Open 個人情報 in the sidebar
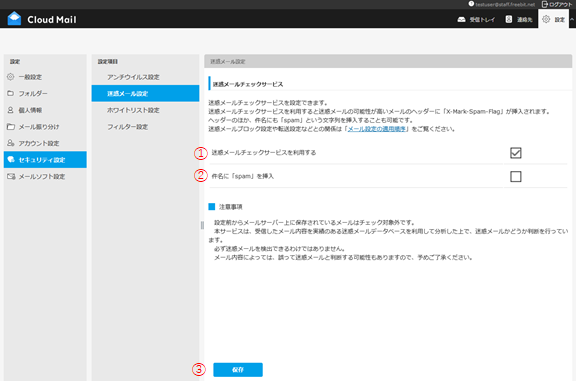This screenshot has height=381, width=576. [x=45, y=110]
